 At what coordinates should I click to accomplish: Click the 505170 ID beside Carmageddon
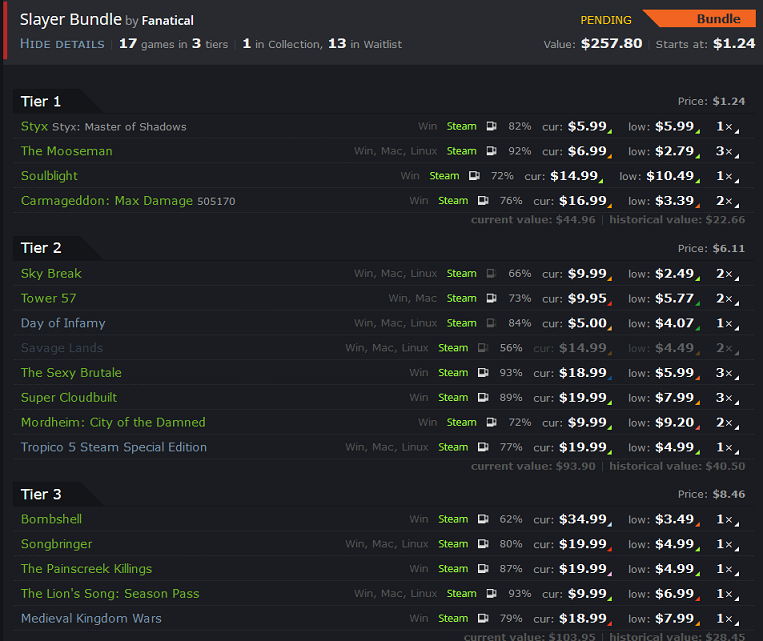pyautogui.click(x=216, y=201)
